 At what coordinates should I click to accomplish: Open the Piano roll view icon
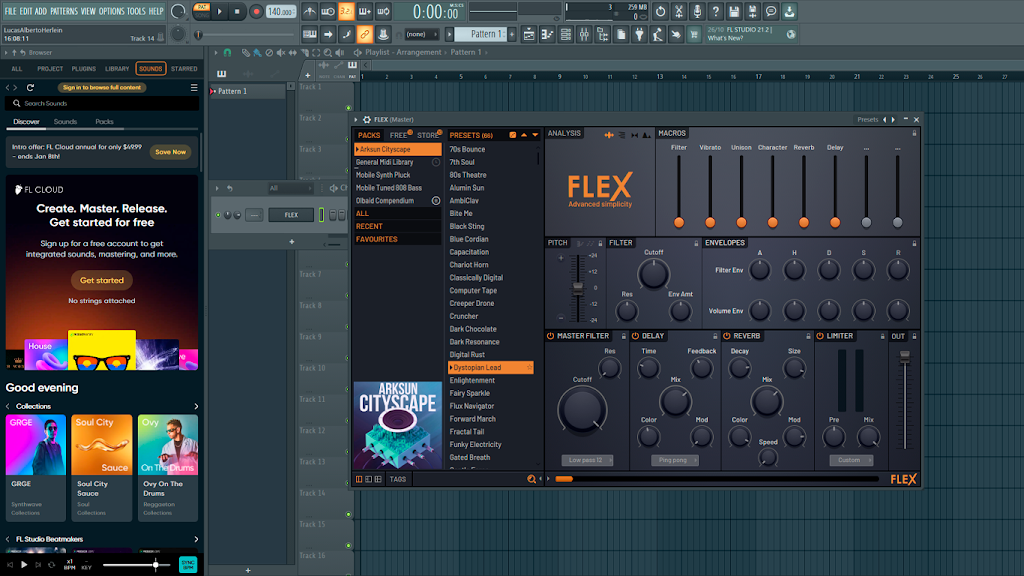[x=547, y=34]
